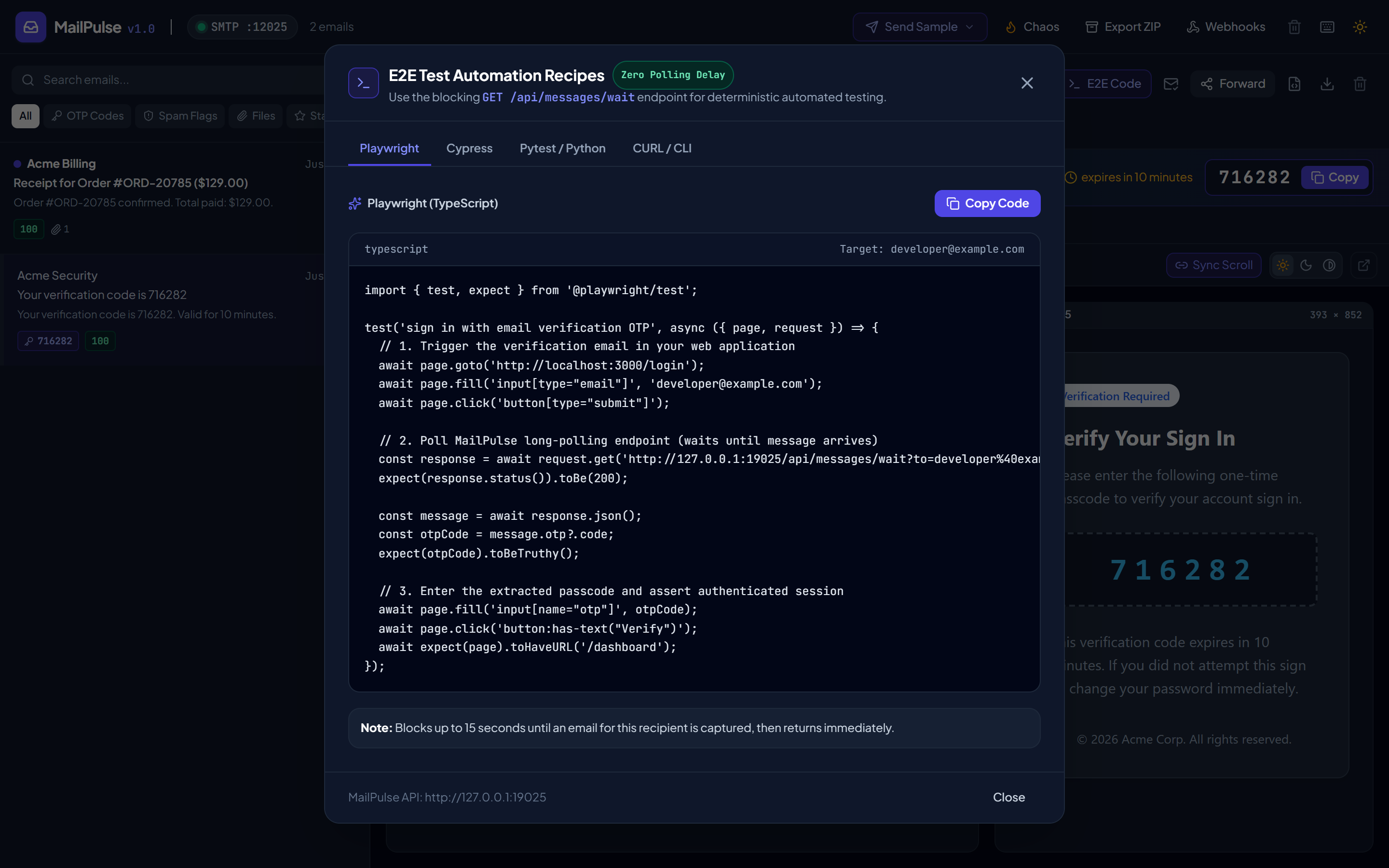Screen dimensions: 1389x868
Task: Switch to the CURL / CLI tab
Action: click(662, 148)
